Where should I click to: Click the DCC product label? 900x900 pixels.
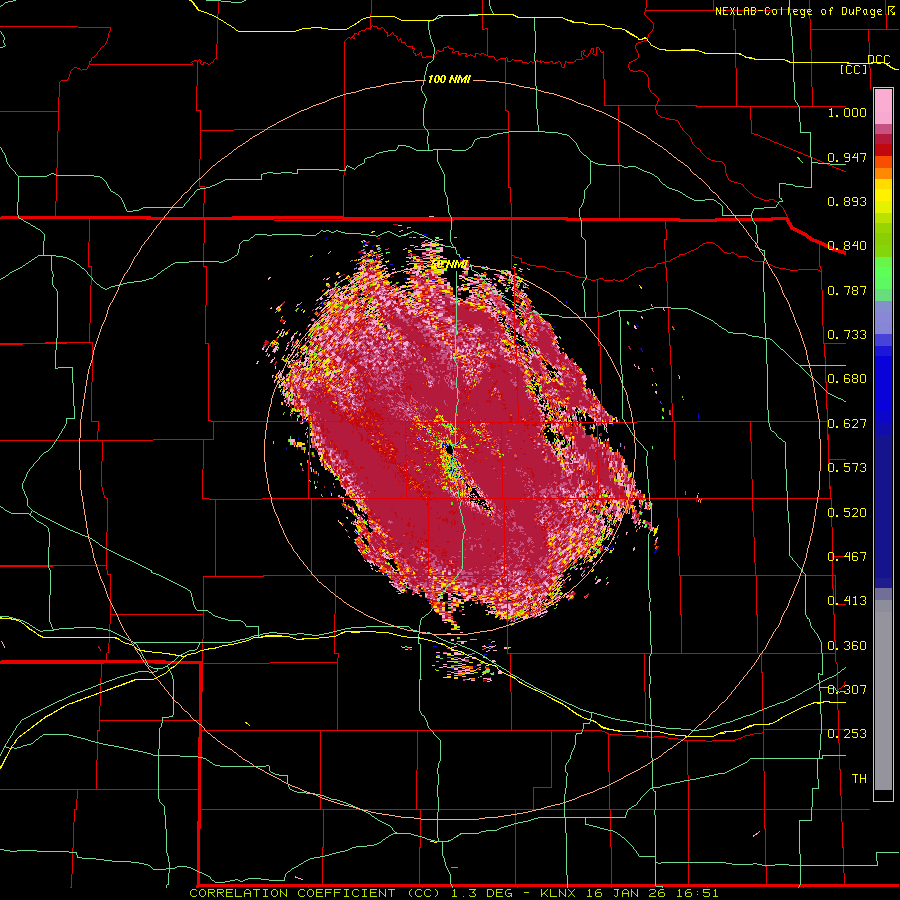coord(878,59)
